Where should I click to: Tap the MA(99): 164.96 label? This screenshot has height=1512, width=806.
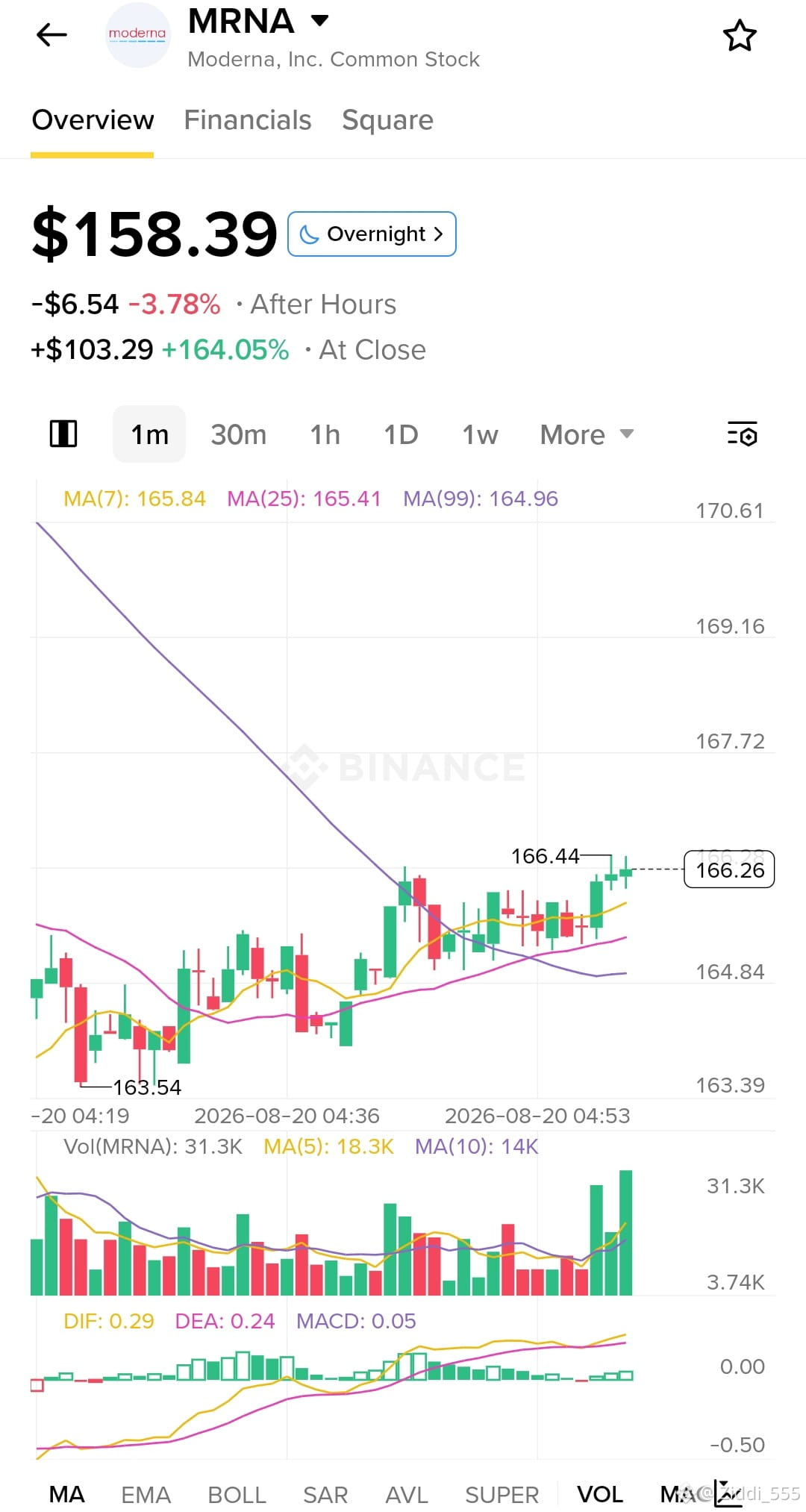pyautogui.click(x=481, y=499)
